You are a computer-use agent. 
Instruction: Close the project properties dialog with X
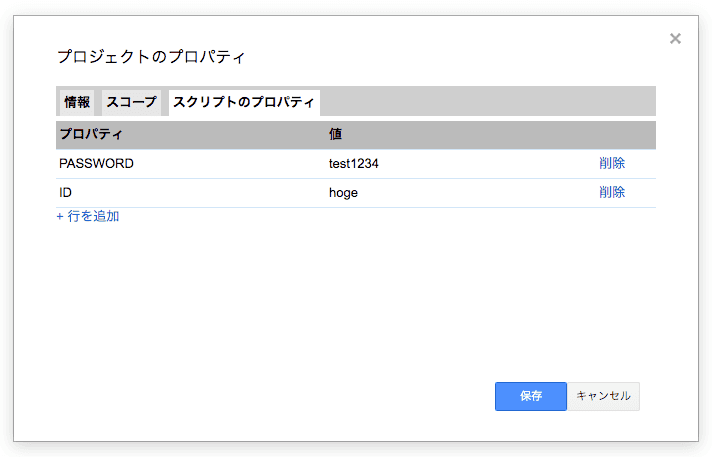click(x=675, y=39)
